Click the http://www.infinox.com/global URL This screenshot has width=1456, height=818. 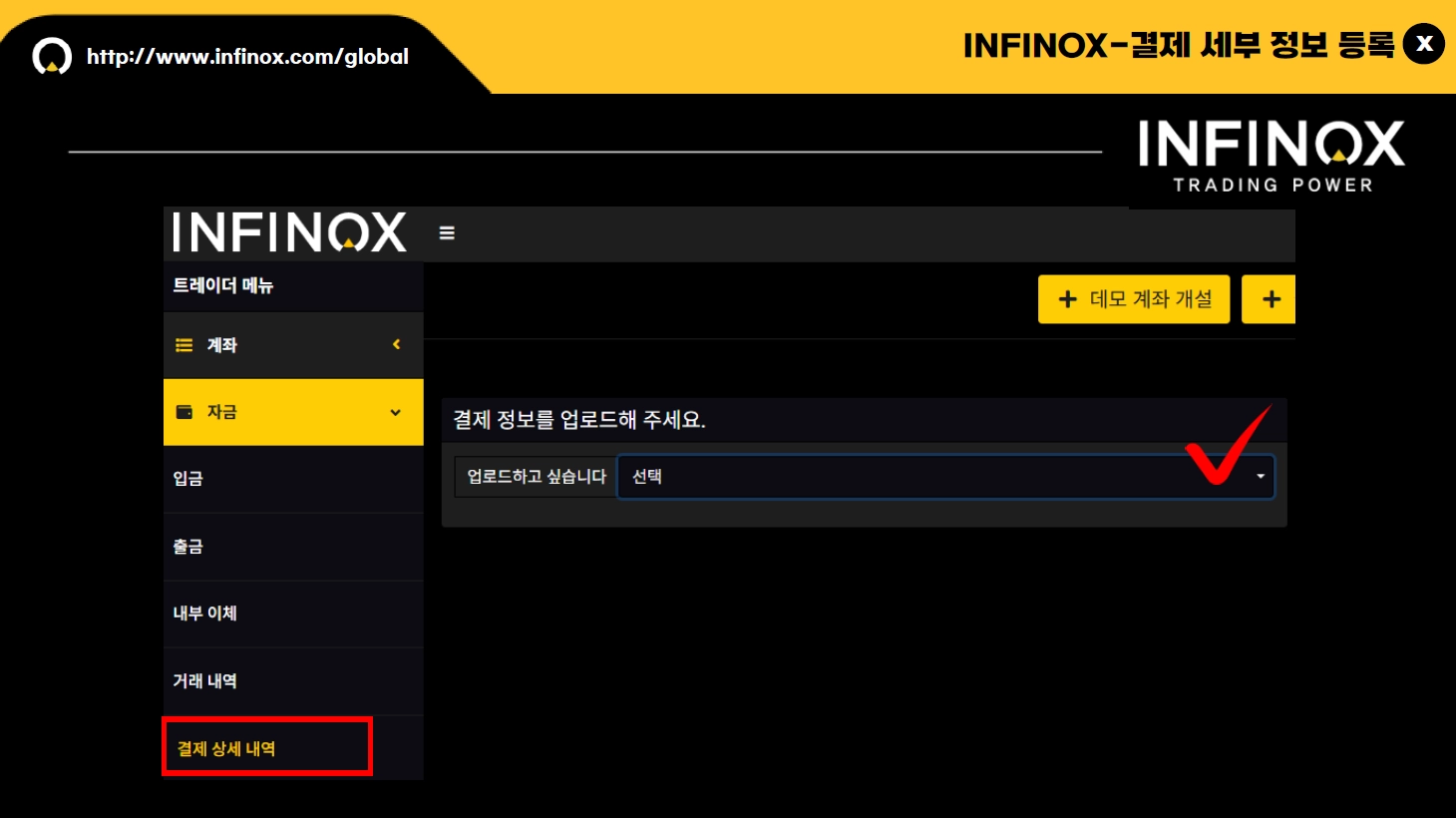(247, 57)
